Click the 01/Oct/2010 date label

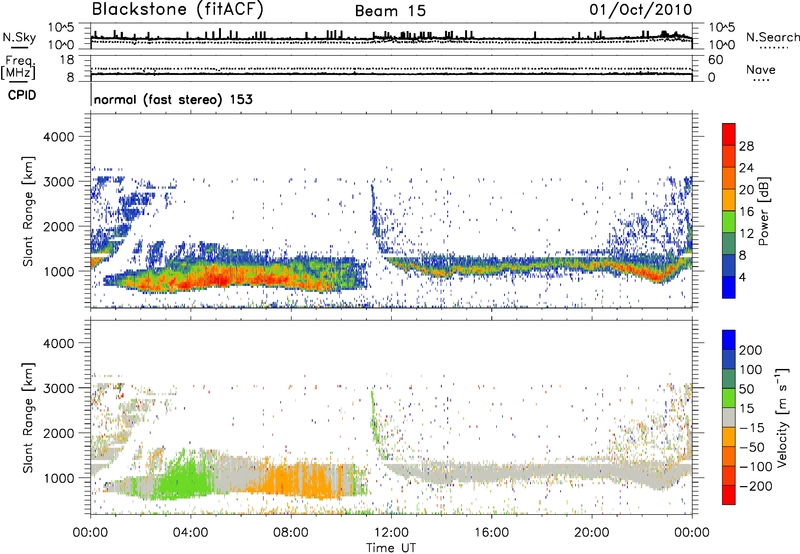[x=641, y=10]
